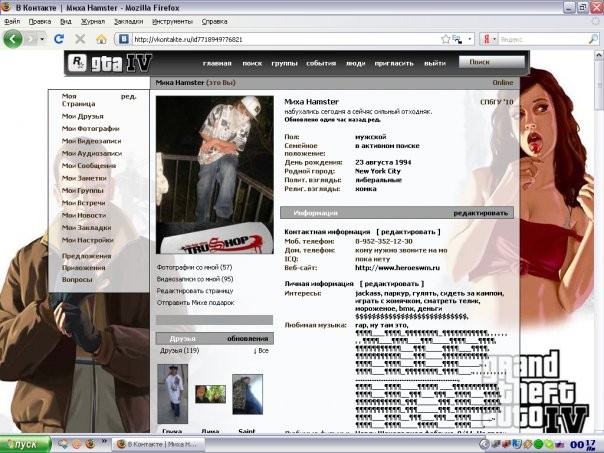Viewport: 604px width, 453px height.
Task: Open Мои Настройки in sidebar
Action: [88, 240]
